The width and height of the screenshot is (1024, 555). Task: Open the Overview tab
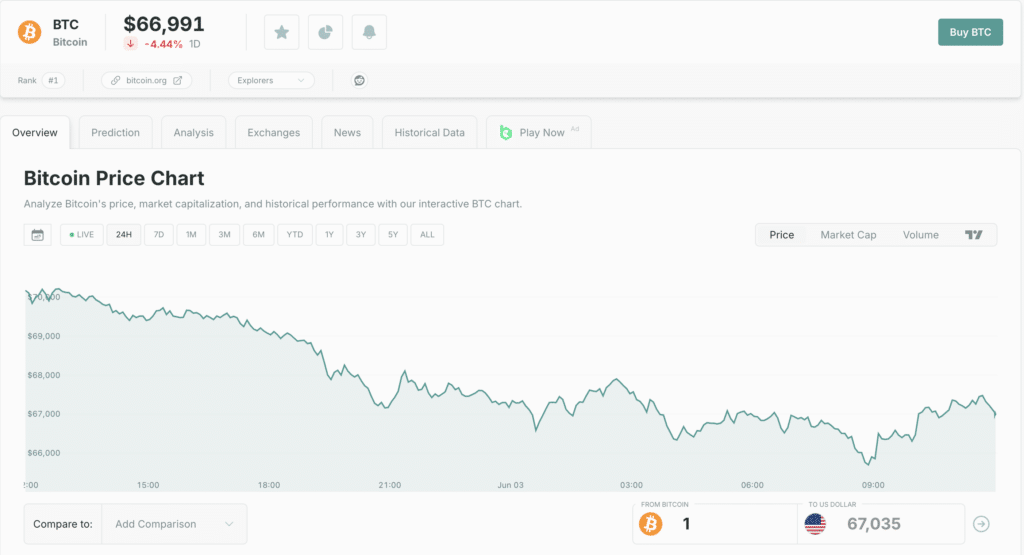(x=35, y=133)
